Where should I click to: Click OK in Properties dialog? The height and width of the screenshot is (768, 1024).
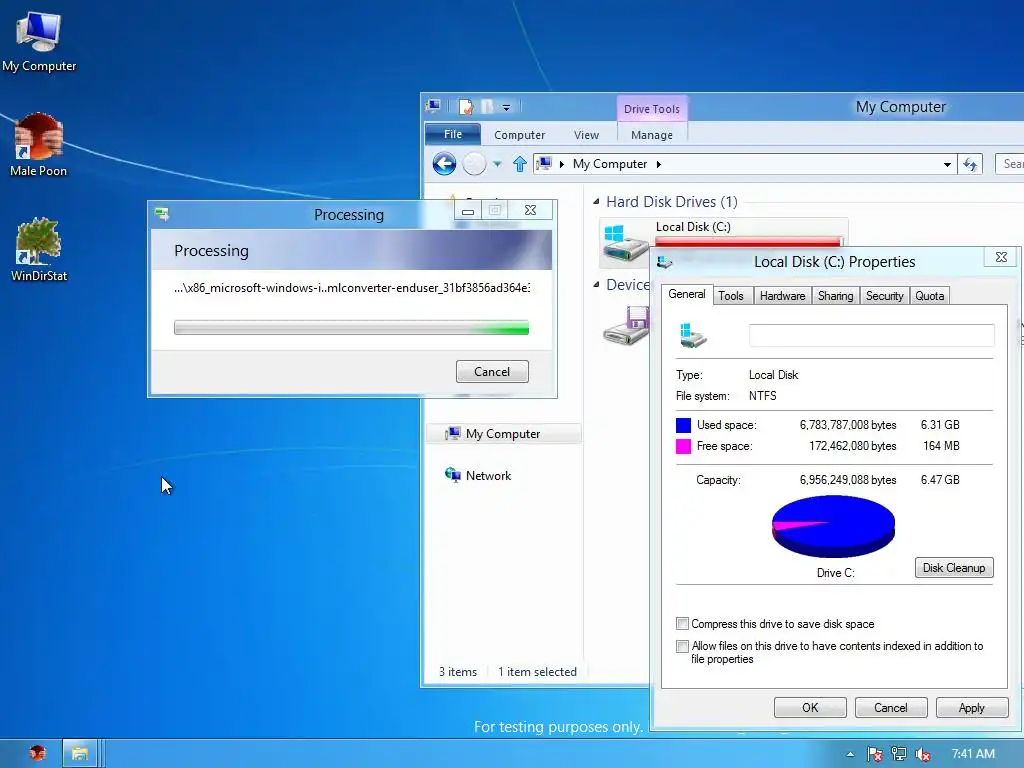(x=810, y=708)
